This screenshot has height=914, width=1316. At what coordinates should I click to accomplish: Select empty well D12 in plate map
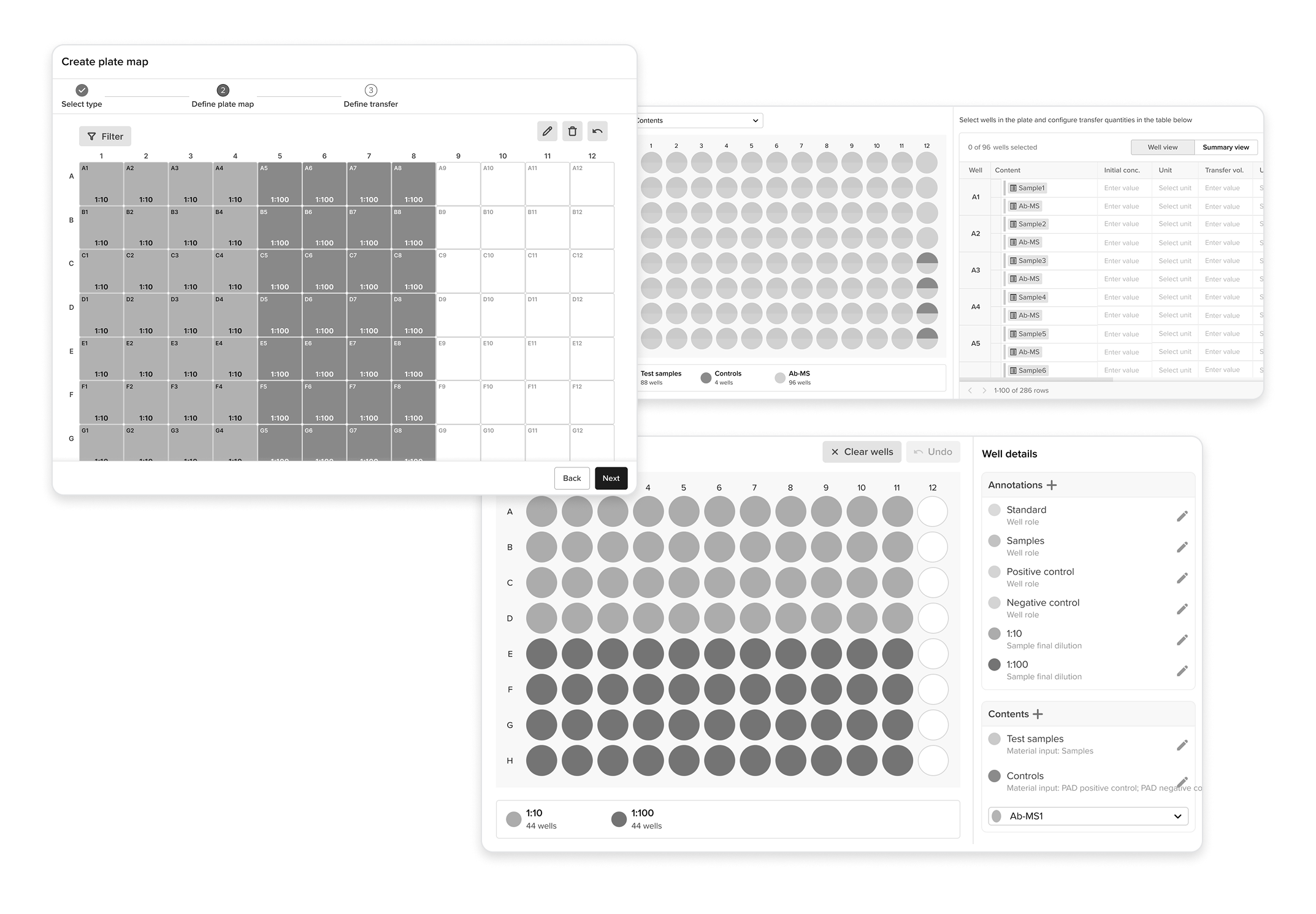click(x=592, y=315)
